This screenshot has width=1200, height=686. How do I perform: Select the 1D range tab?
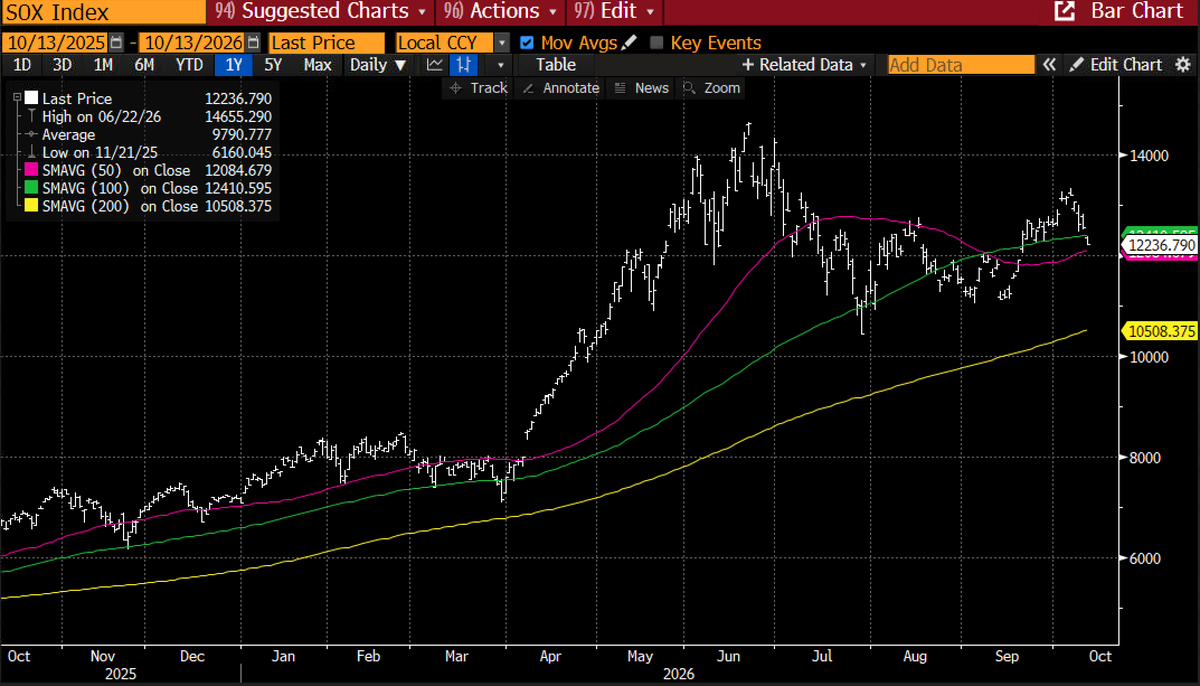[21, 65]
